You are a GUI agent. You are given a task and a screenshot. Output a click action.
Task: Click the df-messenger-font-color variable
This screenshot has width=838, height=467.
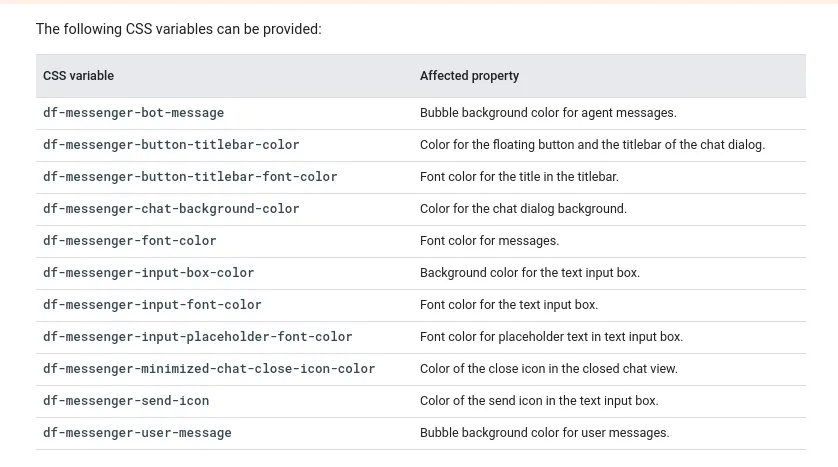[129, 241]
